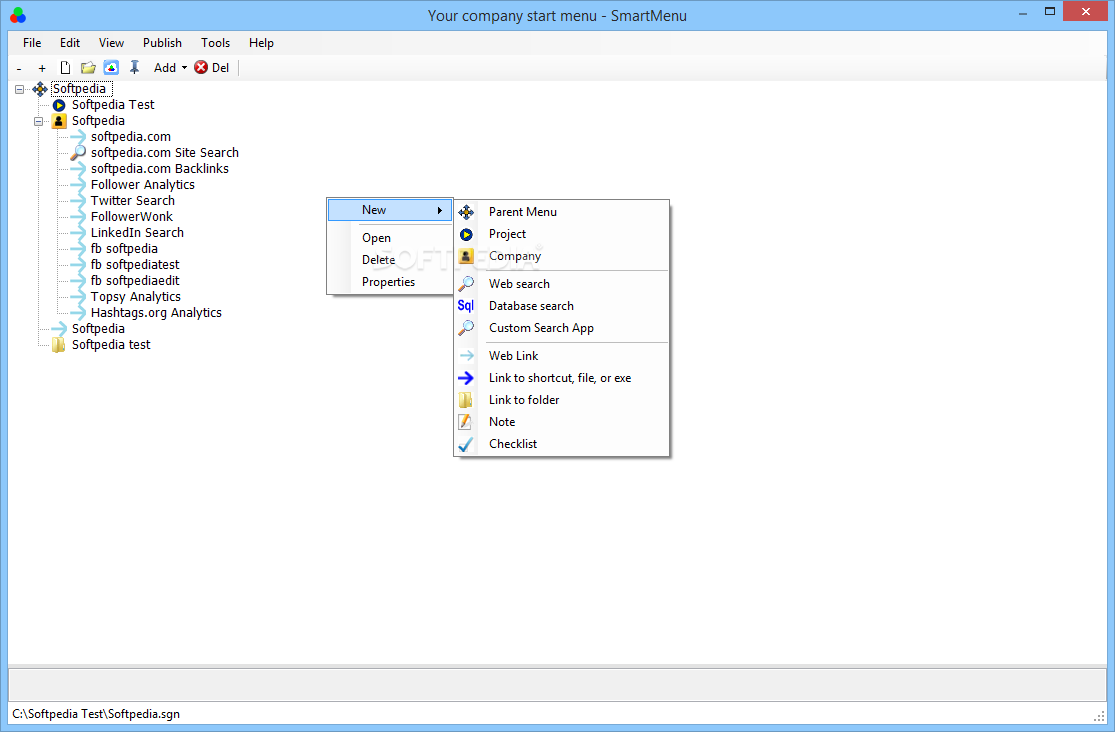Choose Properties from the context menu
Viewport: 1115px width, 732px height.
(x=390, y=282)
